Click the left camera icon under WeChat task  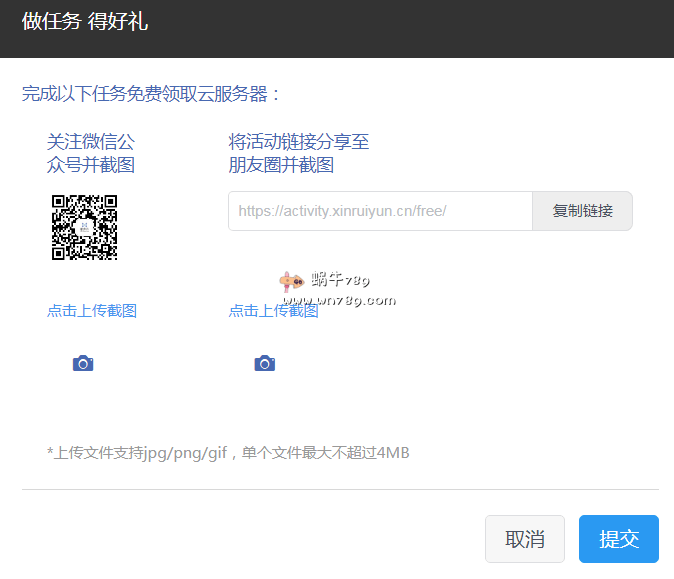coord(83,363)
